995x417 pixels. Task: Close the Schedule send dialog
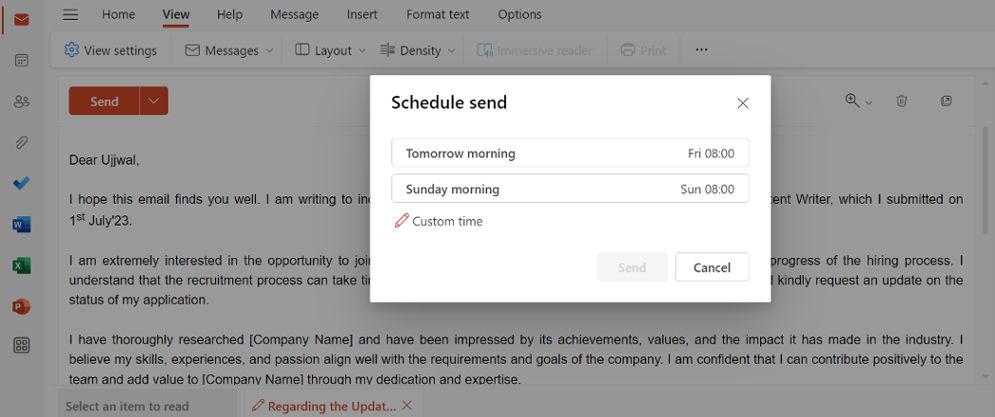click(x=742, y=103)
